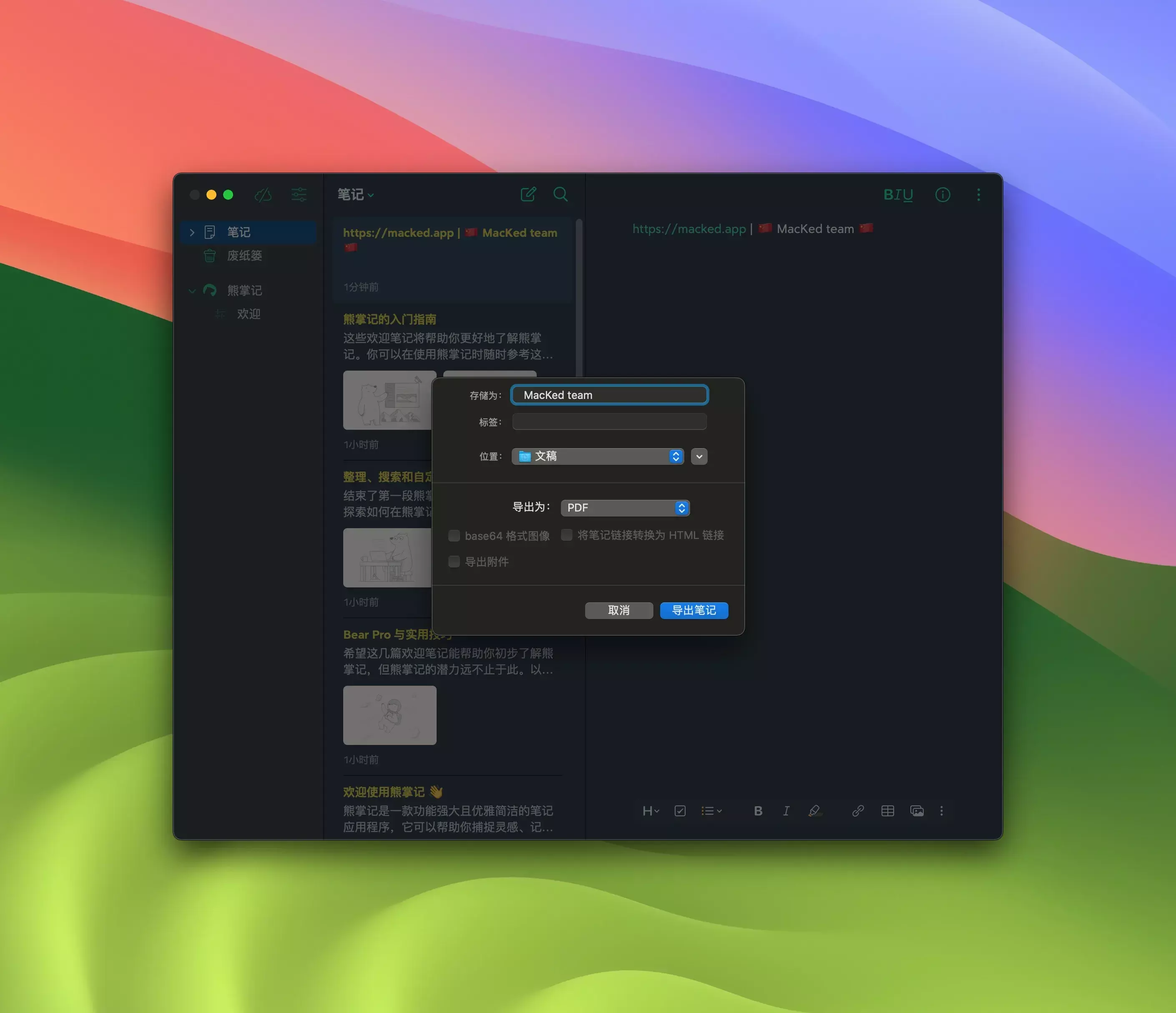Click the 标签 tags input field
This screenshot has width=1176, height=1013.
[x=609, y=421]
